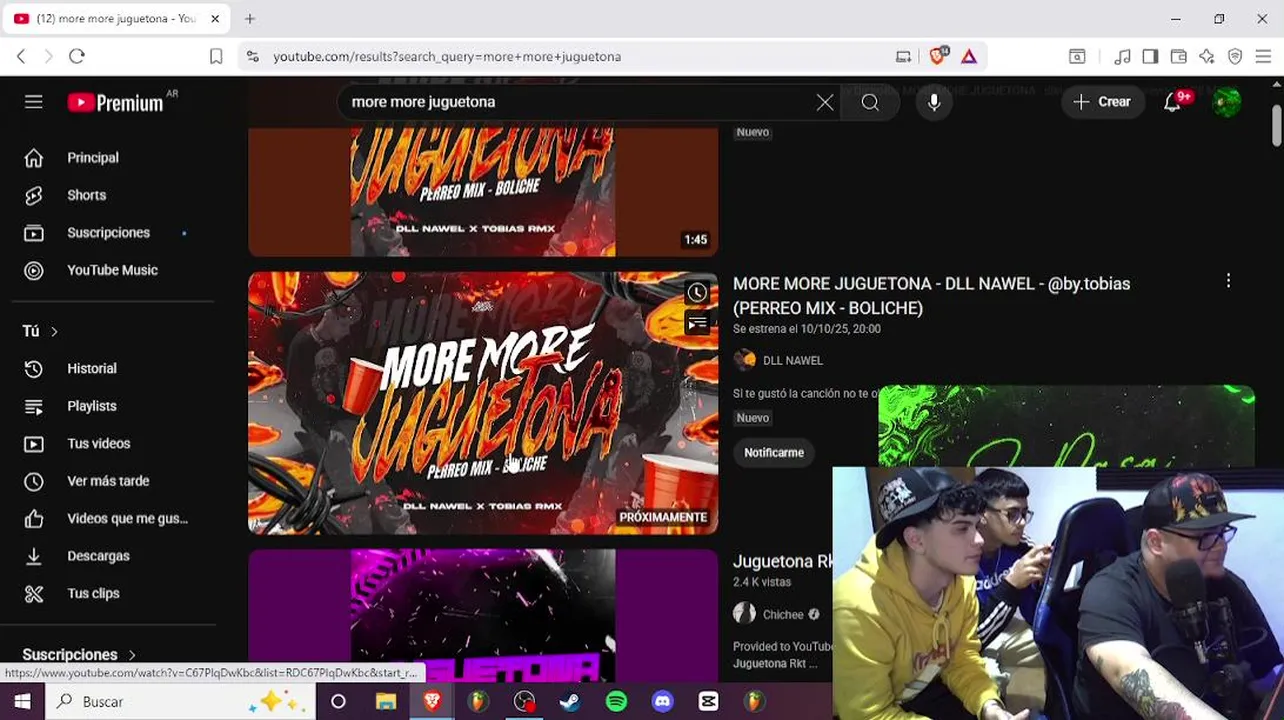Open the Brave playlist music note icon
The image size is (1284, 720).
coord(1123,57)
